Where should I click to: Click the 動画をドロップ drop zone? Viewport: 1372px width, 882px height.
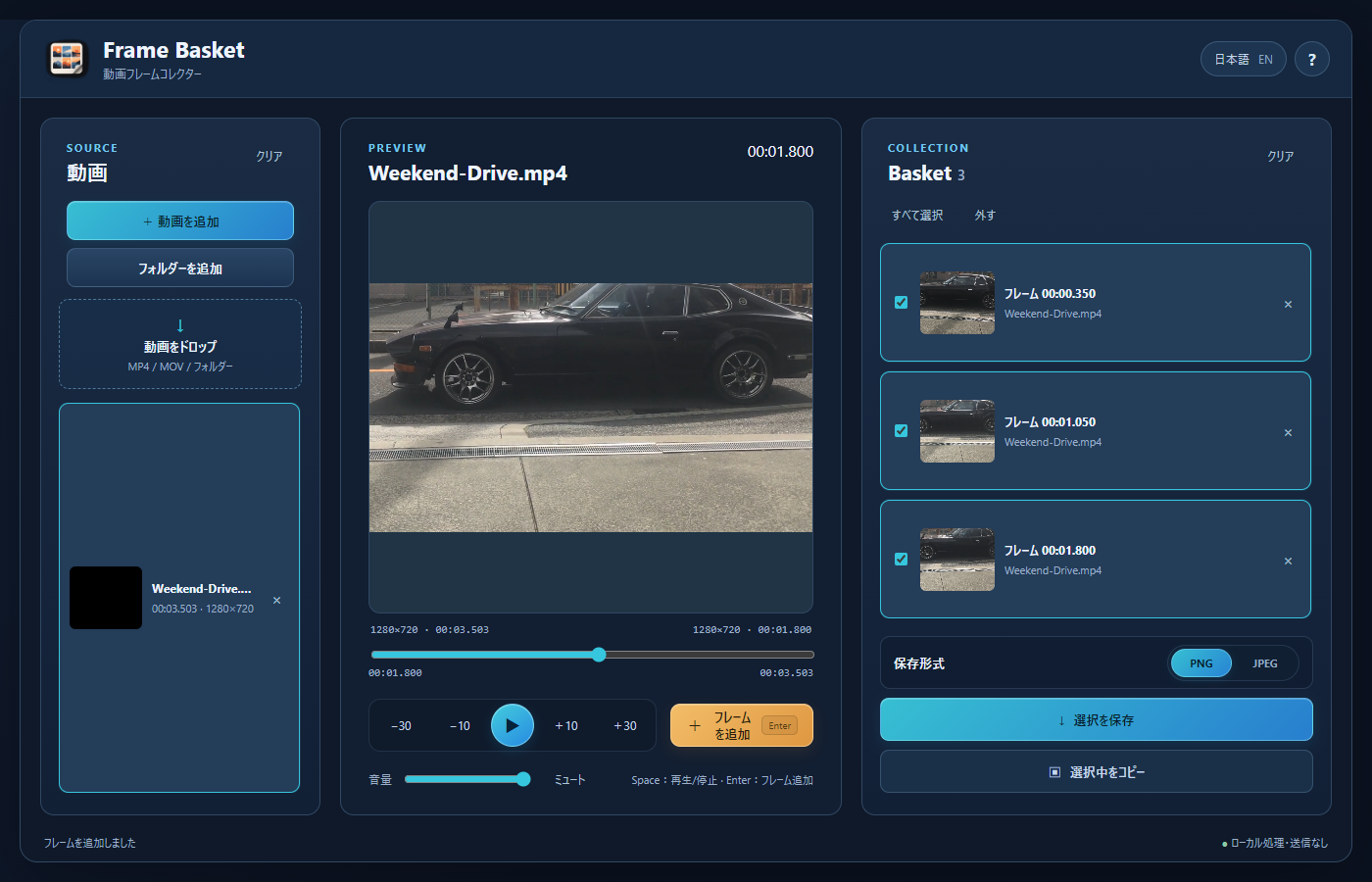(x=180, y=344)
